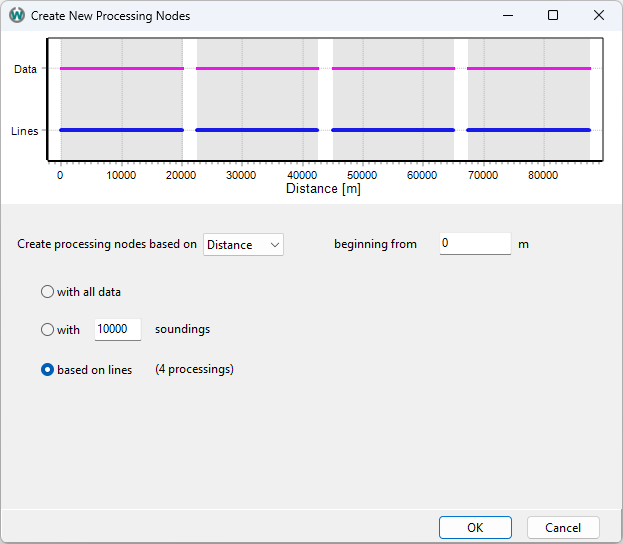Focus the soundings count field showing 10000
Screen dimensions: 623x544
pos(118,329)
